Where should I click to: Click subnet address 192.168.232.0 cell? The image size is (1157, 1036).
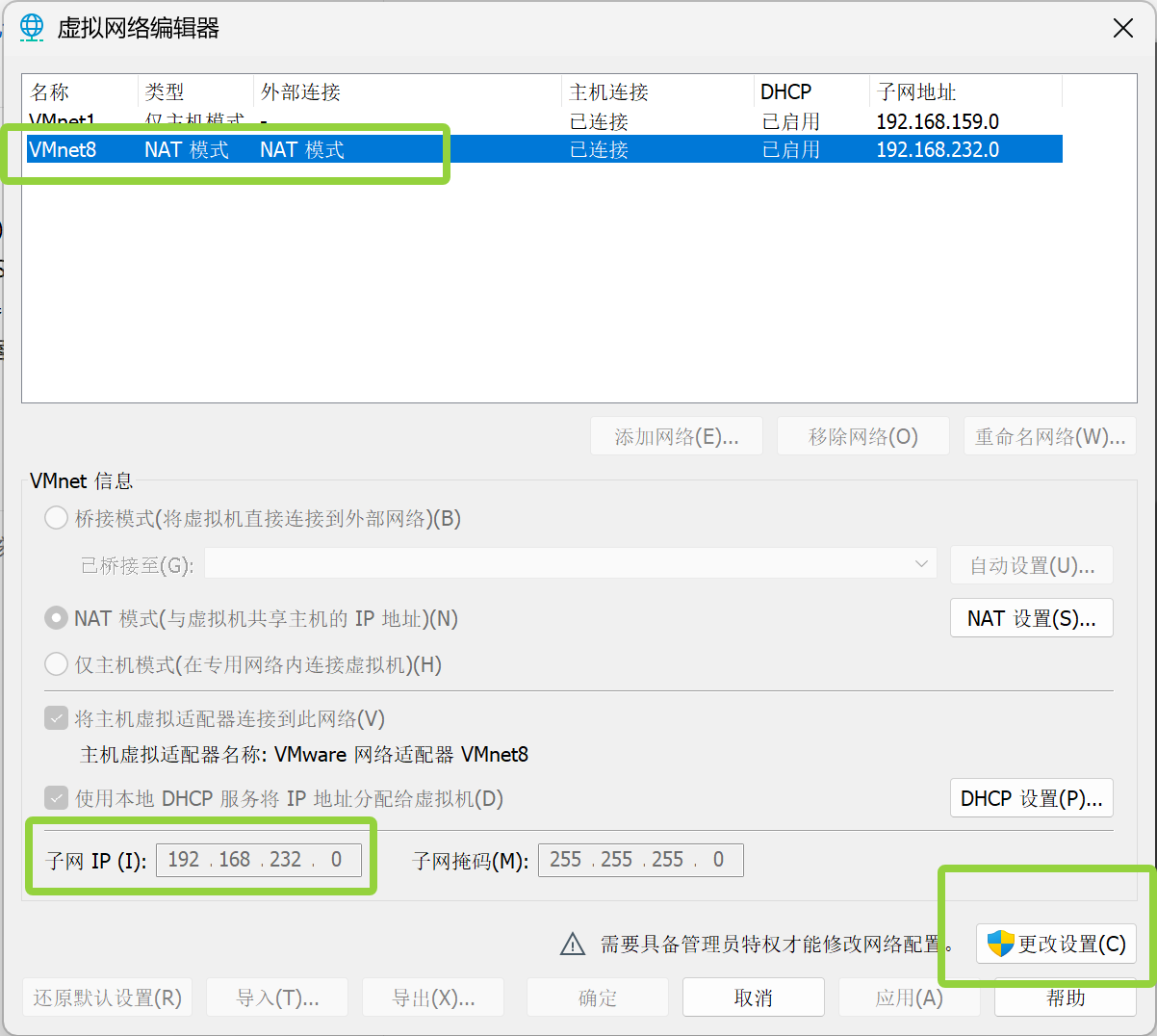coord(938,149)
